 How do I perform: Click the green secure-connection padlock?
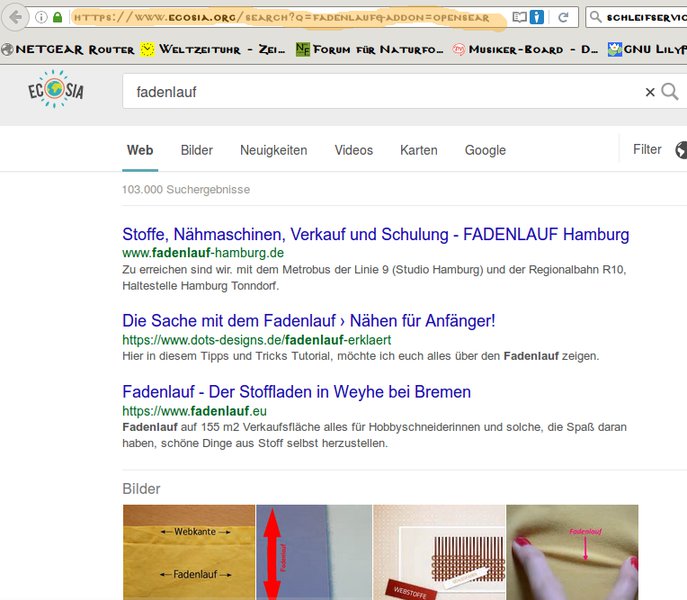point(57,18)
